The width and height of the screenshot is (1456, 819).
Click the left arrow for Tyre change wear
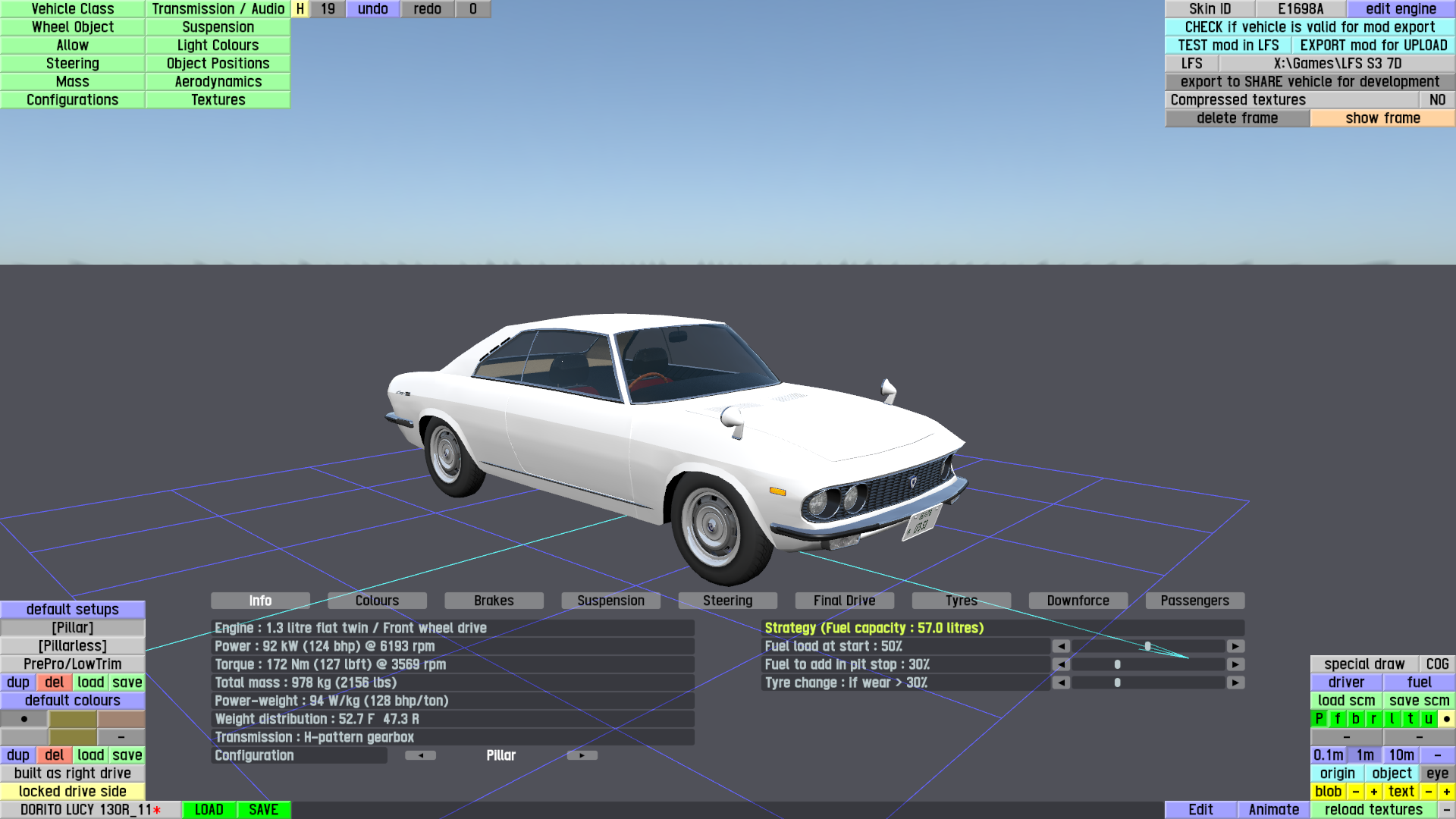[1061, 682]
